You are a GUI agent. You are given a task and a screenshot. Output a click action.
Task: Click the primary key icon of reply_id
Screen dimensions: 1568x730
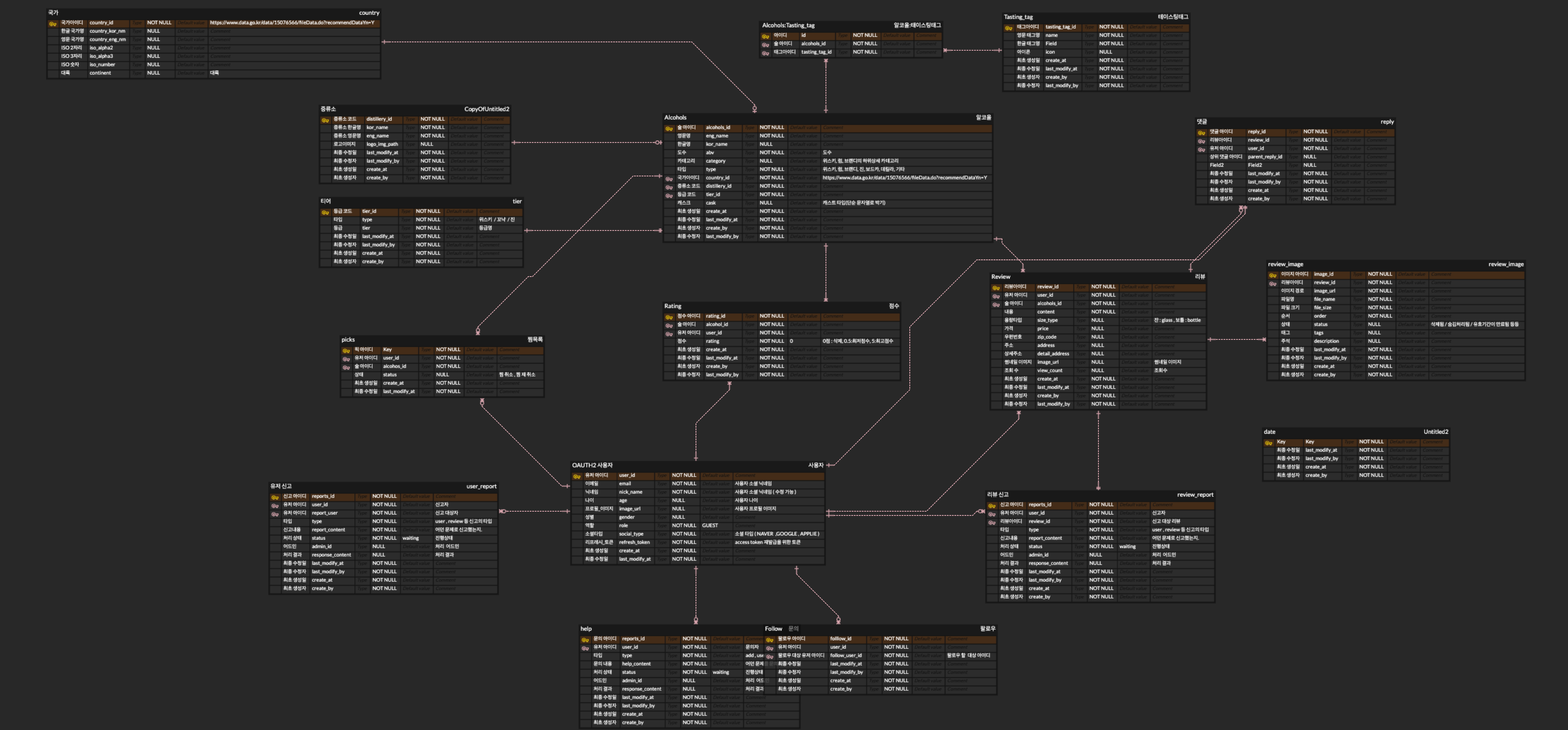click(x=1202, y=132)
